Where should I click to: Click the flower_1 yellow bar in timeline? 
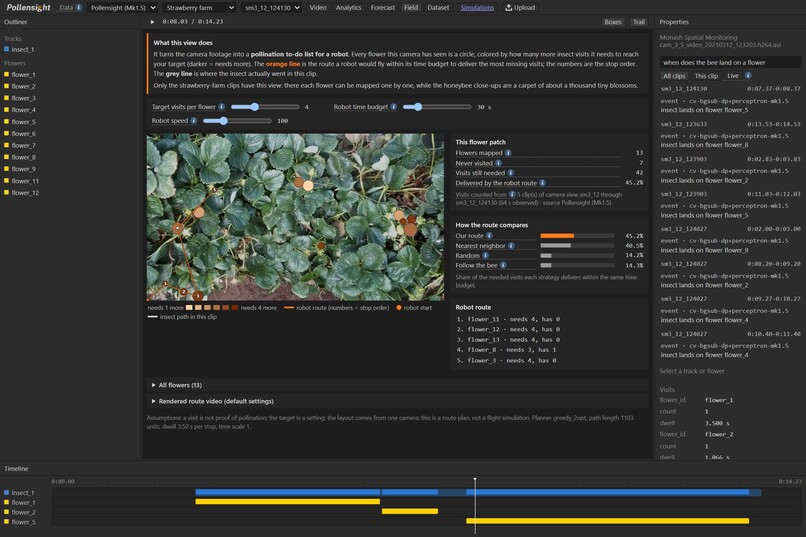[x=287, y=502]
